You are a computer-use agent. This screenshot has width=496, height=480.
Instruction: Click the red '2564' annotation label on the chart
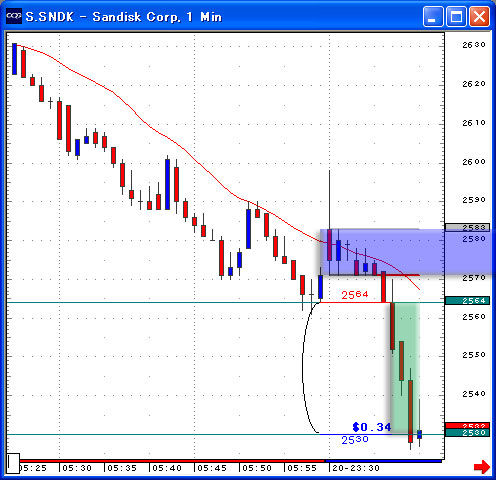pyautogui.click(x=355, y=295)
